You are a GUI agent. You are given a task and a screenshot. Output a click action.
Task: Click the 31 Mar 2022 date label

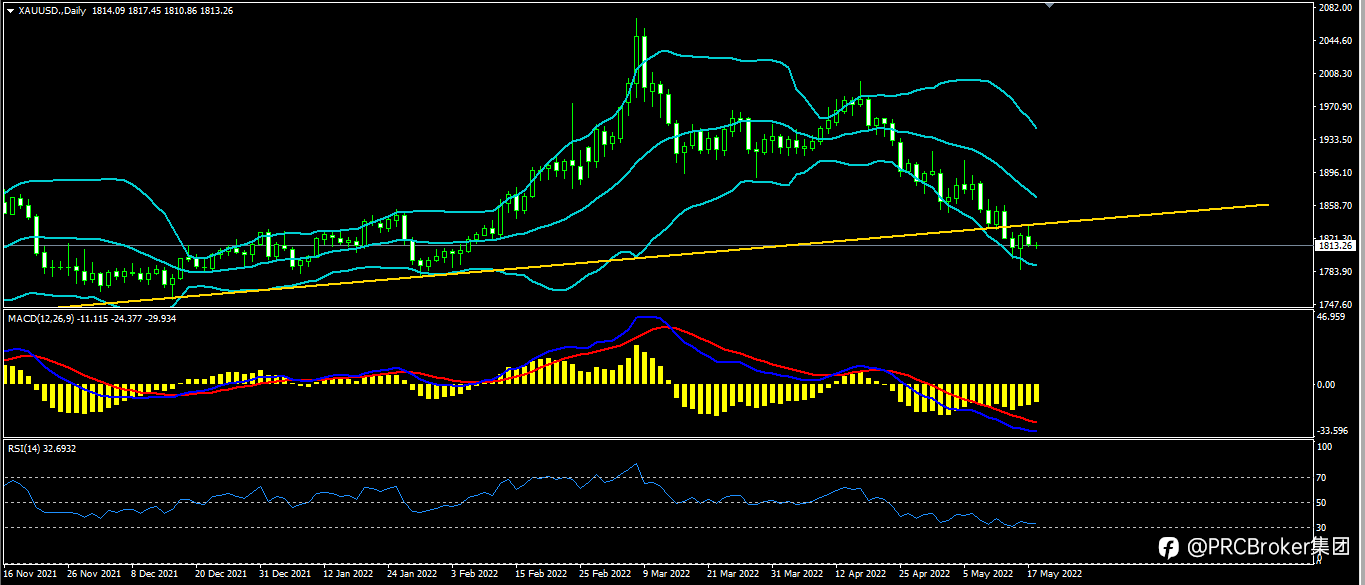(x=796, y=575)
